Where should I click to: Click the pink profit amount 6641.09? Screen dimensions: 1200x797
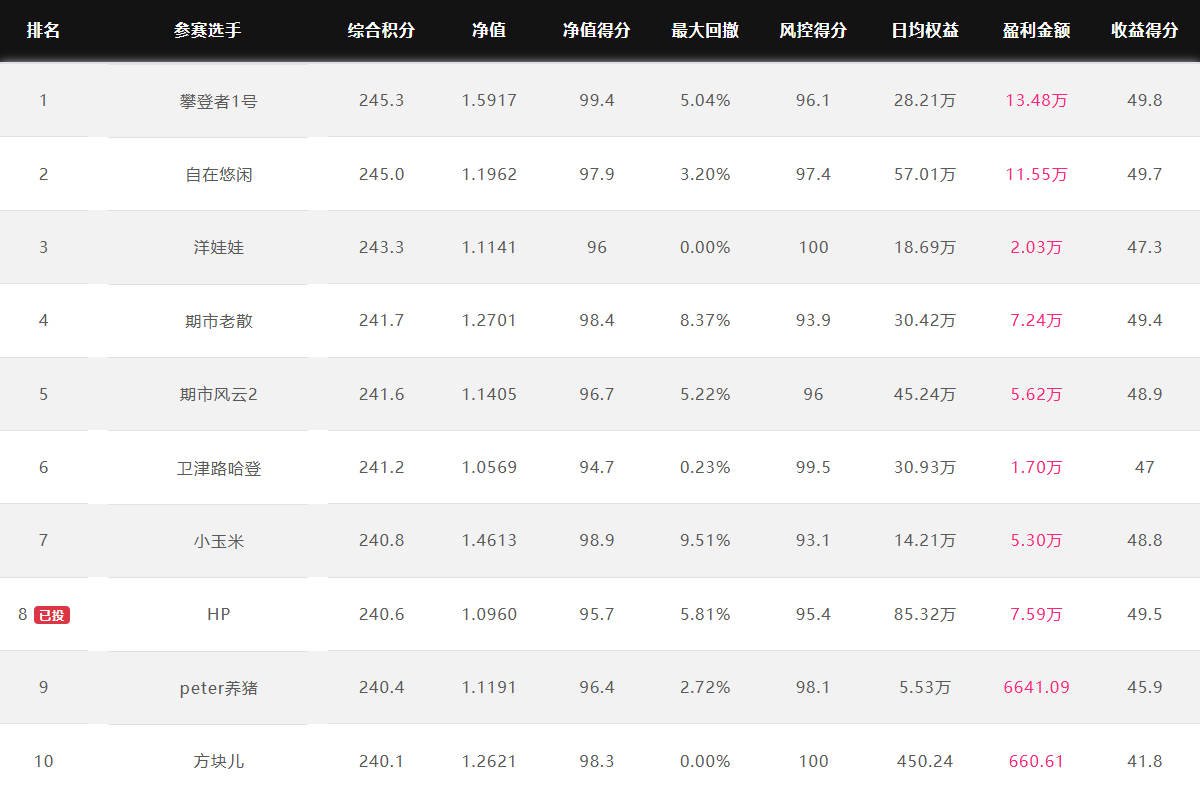(1037, 687)
